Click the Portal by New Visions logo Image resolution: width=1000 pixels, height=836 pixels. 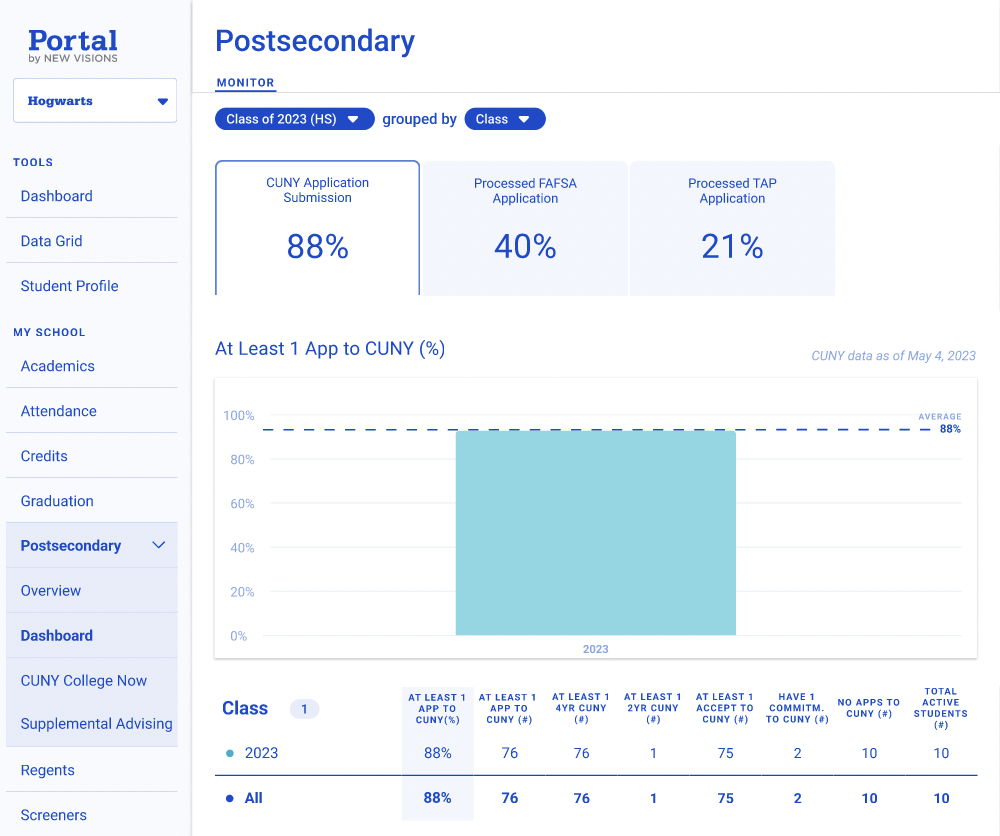click(x=73, y=46)
